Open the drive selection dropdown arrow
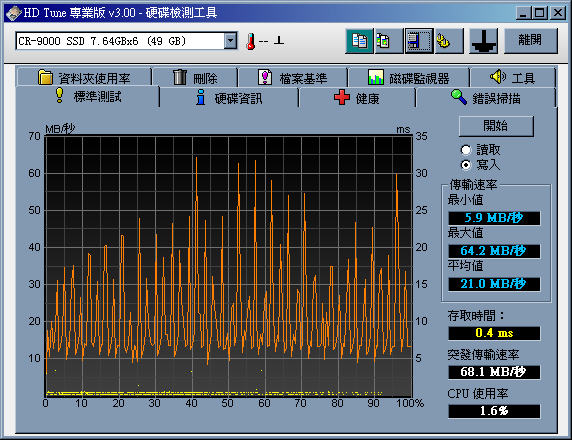This screenshot has width=572, height=440. click(x=230, y=41)
